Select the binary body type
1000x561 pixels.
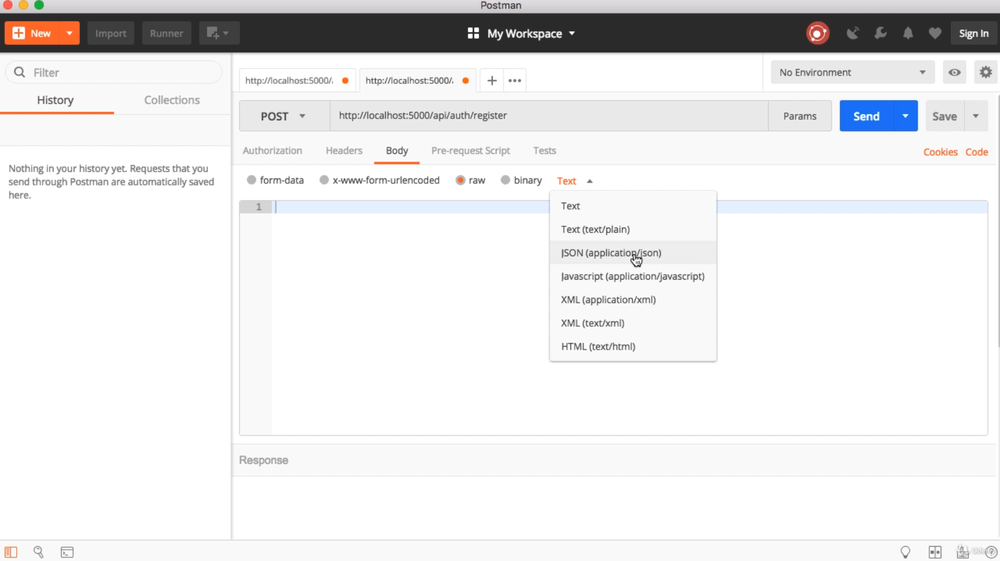[506, 181]
